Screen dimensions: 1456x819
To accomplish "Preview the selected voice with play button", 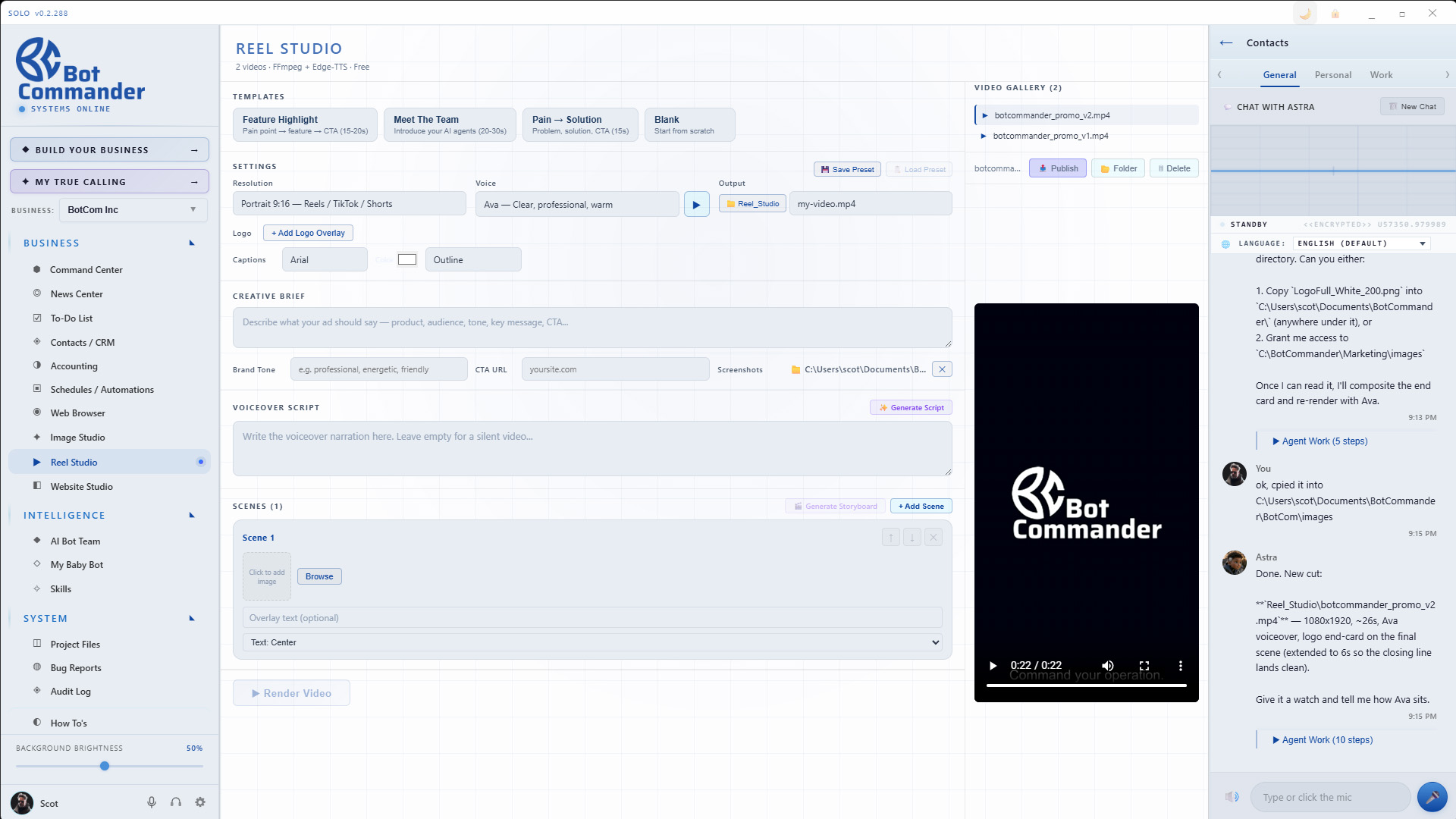I will pos(696,205).
